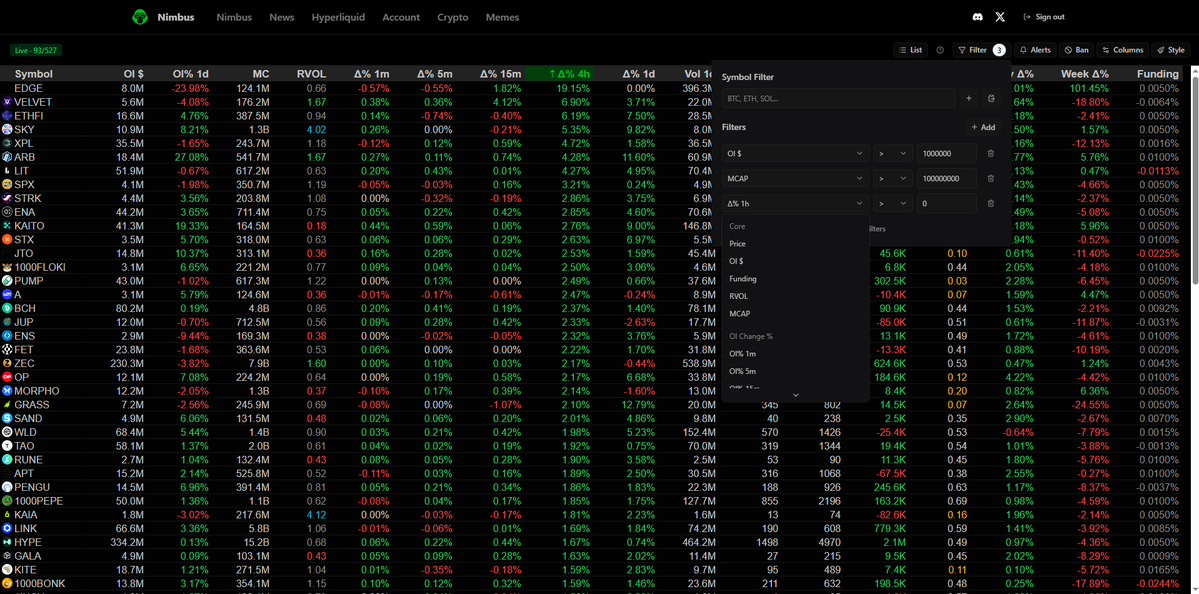Viewport: 1199px width, 594px height.
Task: Click the OP coin icon
Action: (x=7, y=377)
